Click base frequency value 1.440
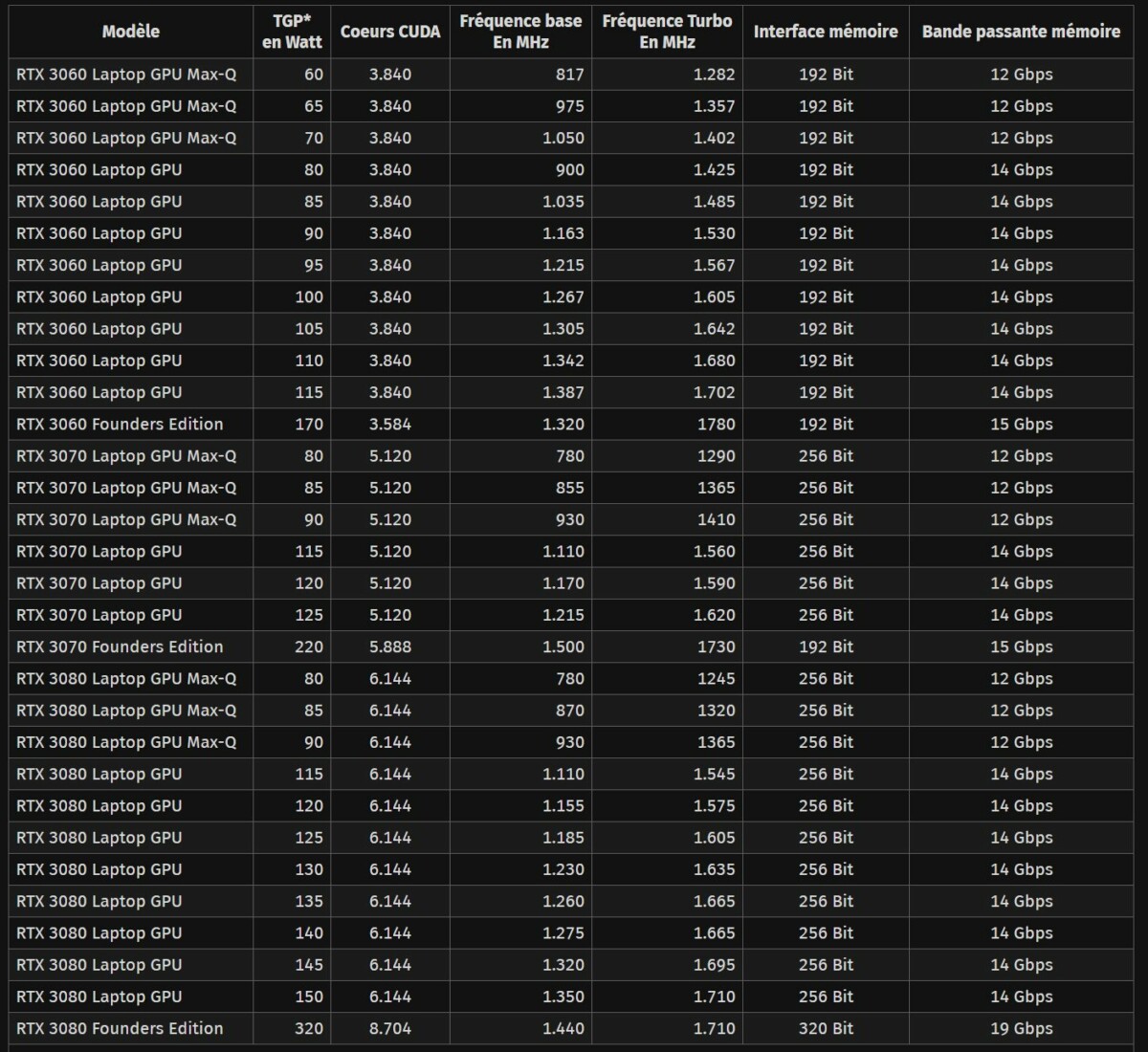This screenshot has height=1052, width=1148. 563,1028
